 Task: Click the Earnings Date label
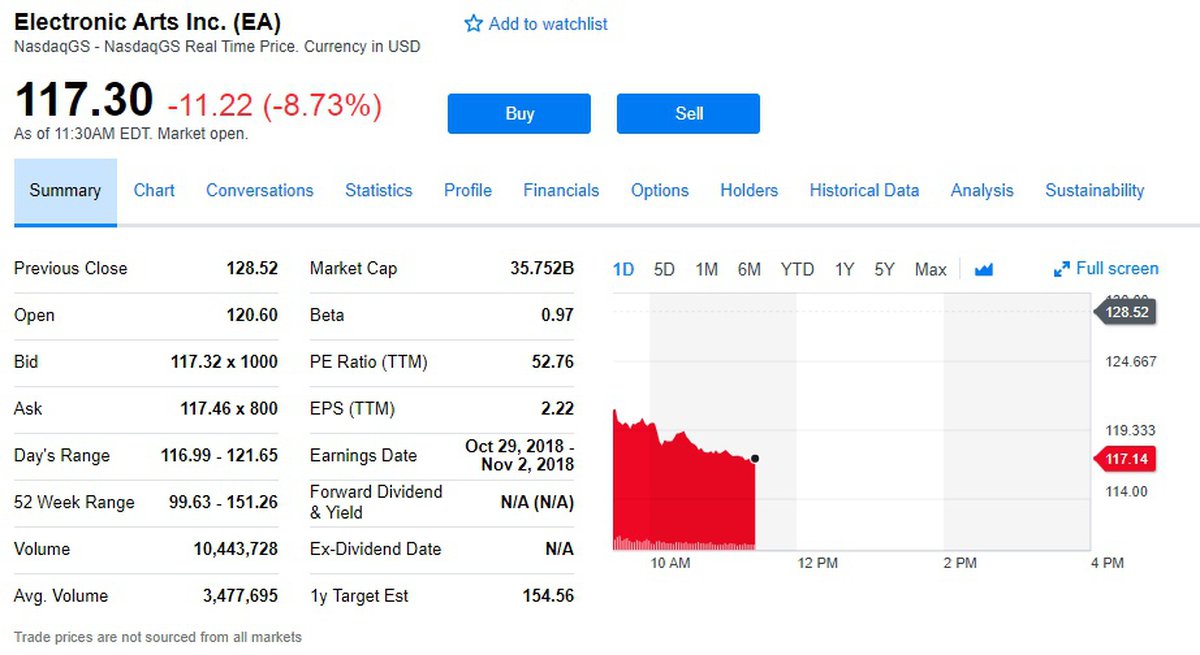coord(363,455)
